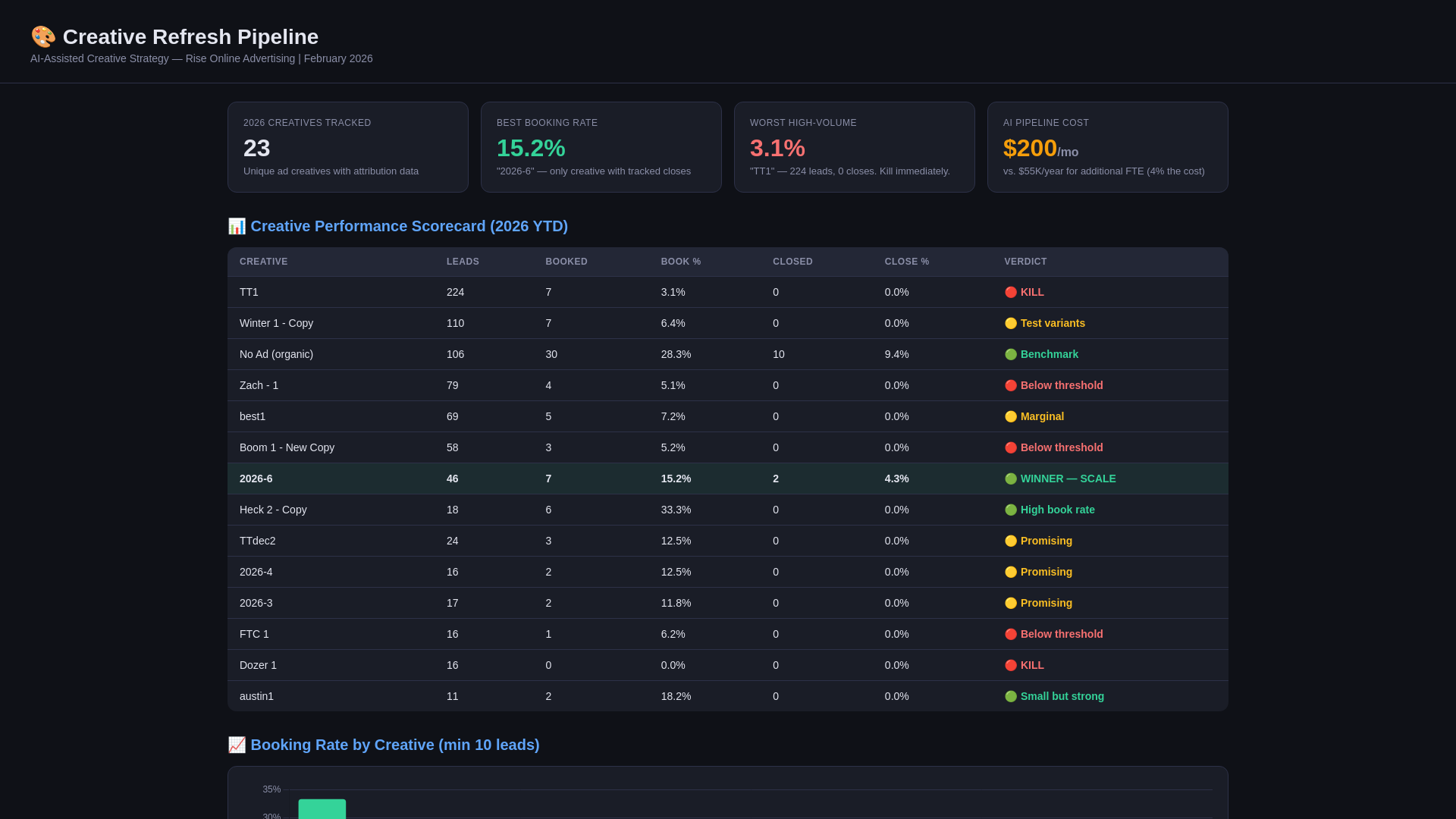Click the Booking Rate by Creative heading
The image size is (1456, 819).
click(x=394, y=745)
